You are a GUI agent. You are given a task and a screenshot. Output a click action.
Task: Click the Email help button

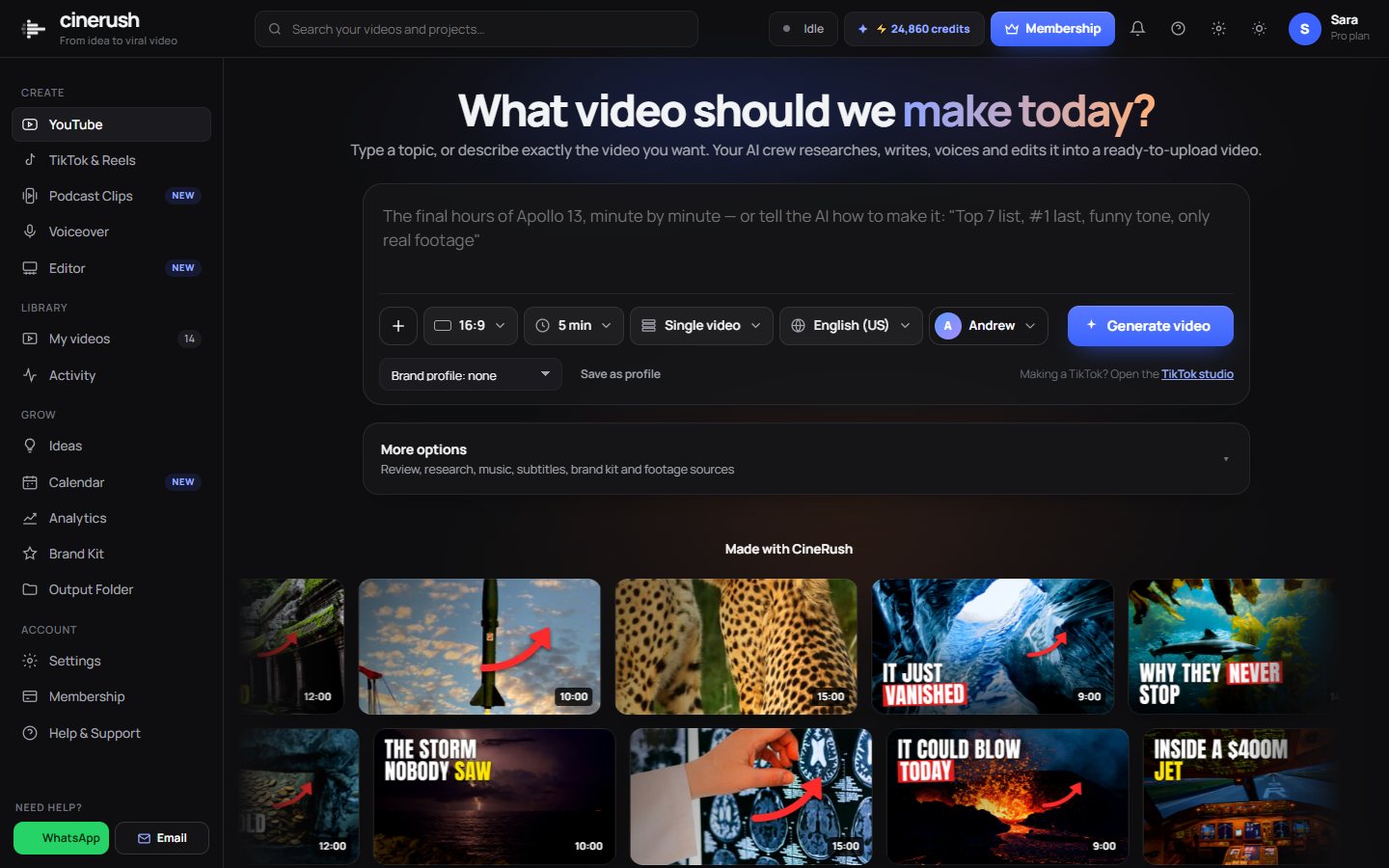tap(162, 838)
